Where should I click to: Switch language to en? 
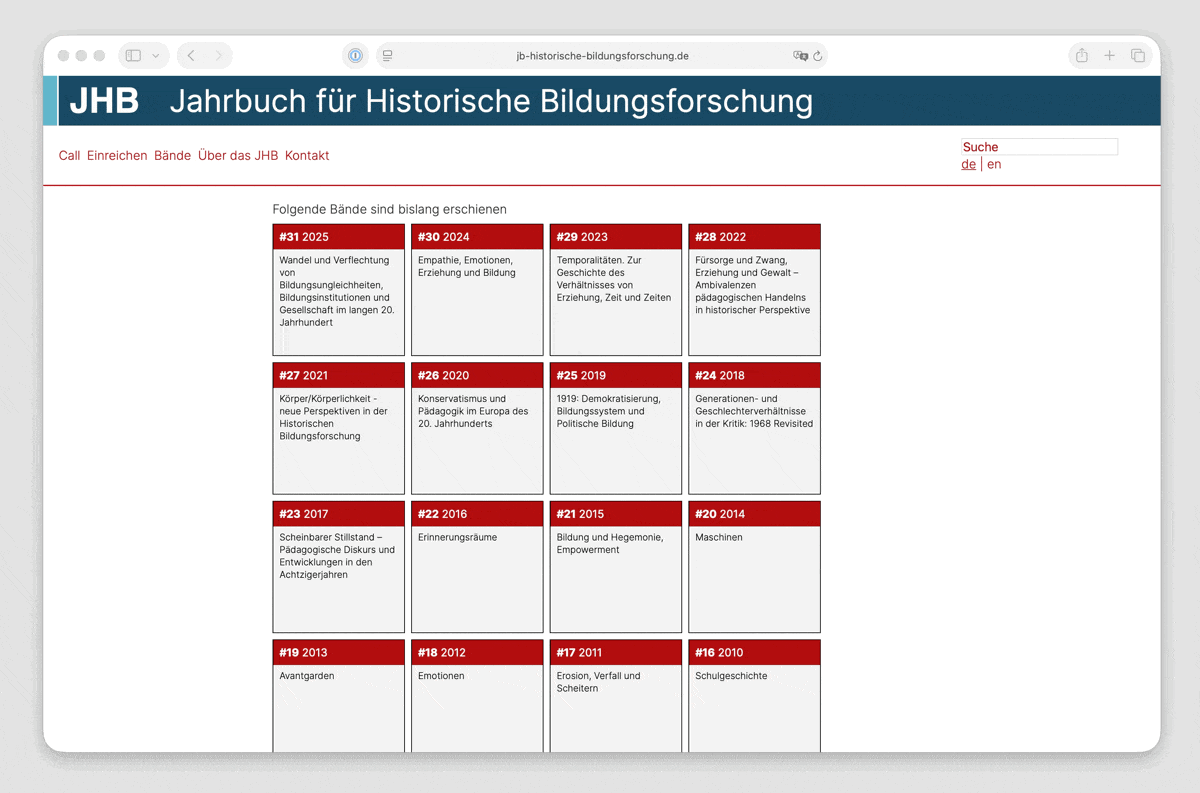pyautogui.click(x=994, y=164)
